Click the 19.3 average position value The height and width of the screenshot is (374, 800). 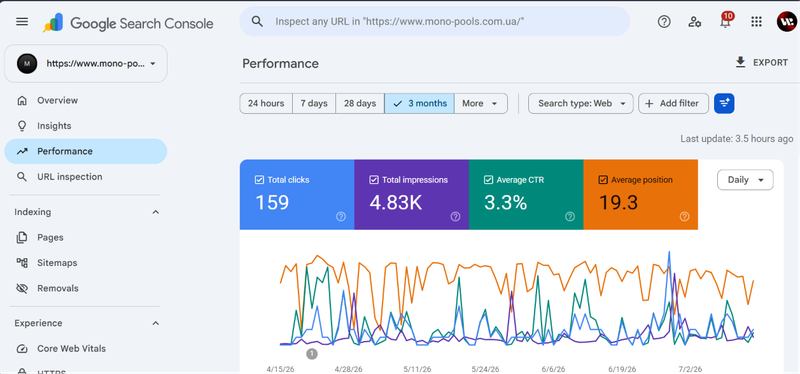coord(618,203)
